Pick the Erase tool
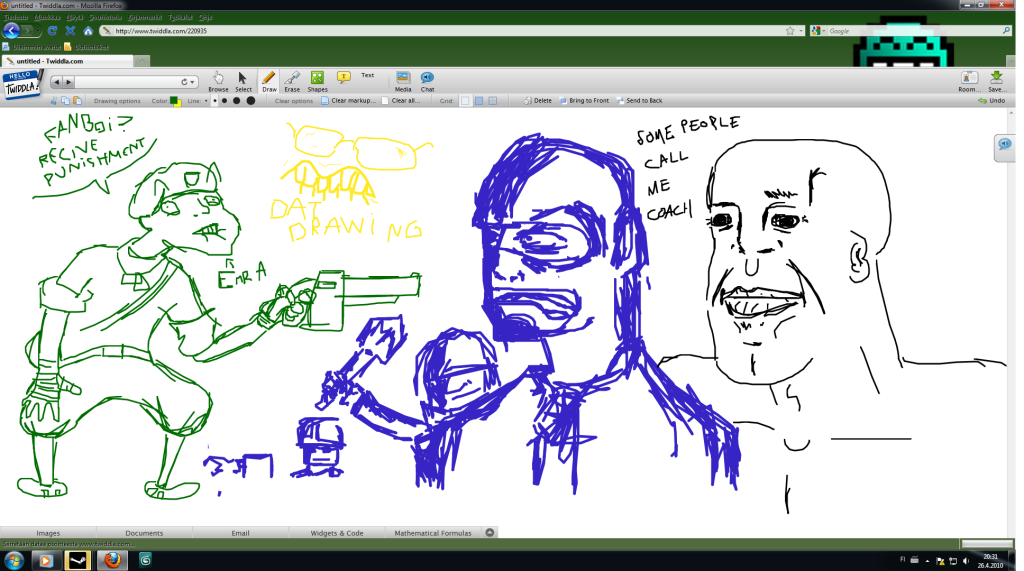The height and width of the screenshot is (571, 1024). 292,81
